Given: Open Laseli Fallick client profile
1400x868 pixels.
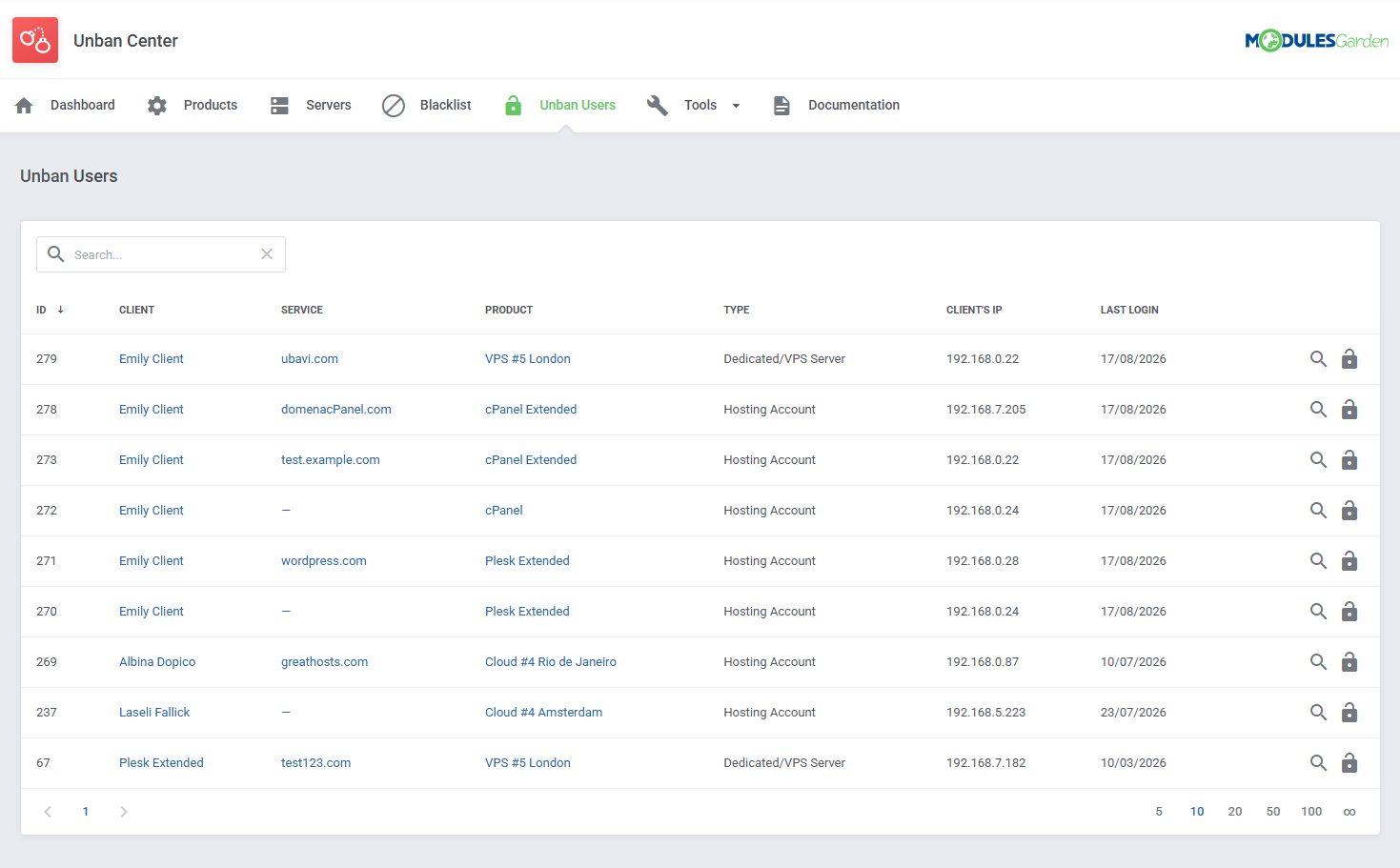Looking at the screenshot, I should [154, 713].
